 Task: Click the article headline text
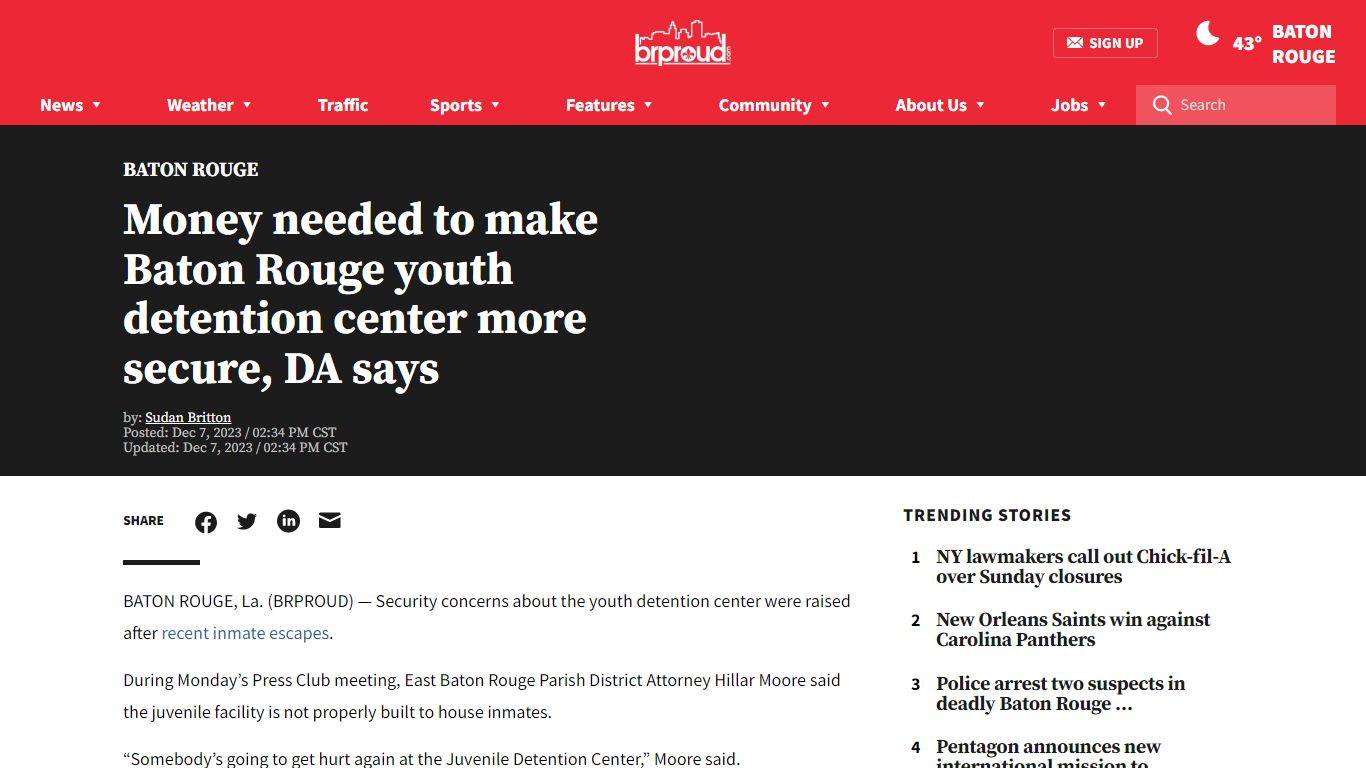pos(360,294)
